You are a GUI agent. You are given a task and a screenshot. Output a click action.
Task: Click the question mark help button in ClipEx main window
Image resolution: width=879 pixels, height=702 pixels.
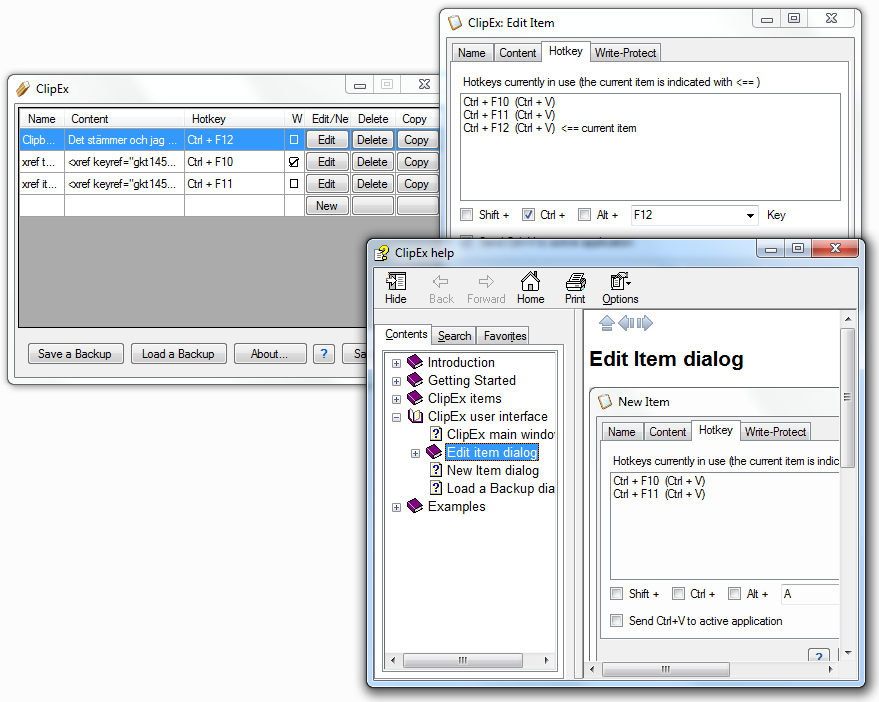(324, 354)
